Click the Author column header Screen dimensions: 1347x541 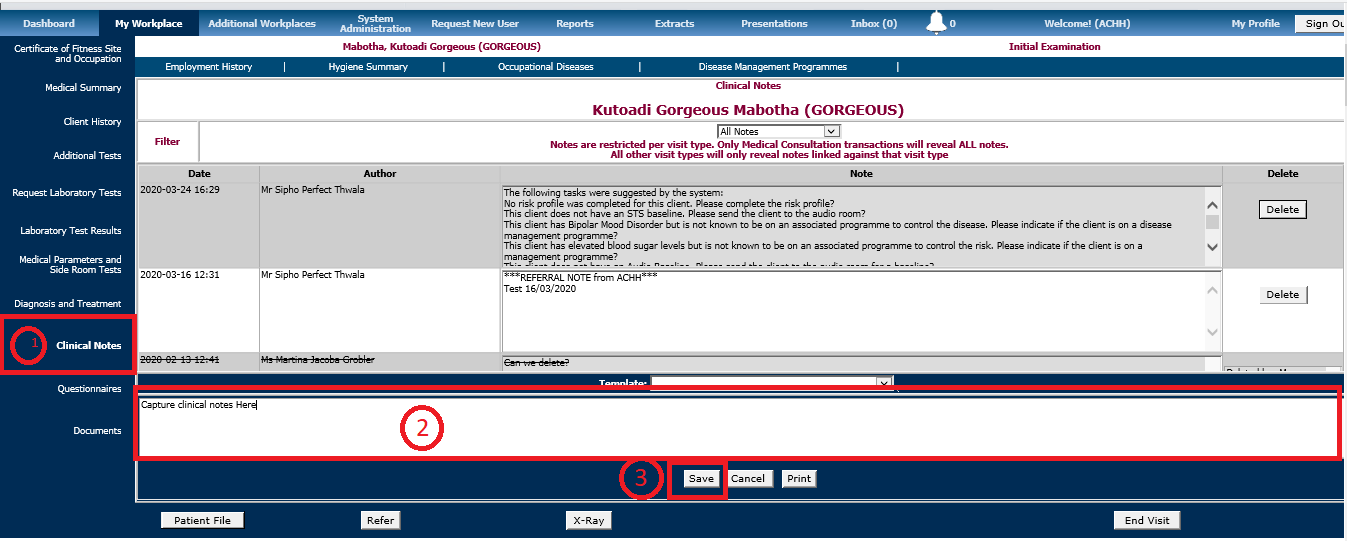click(x=380, y=174)
